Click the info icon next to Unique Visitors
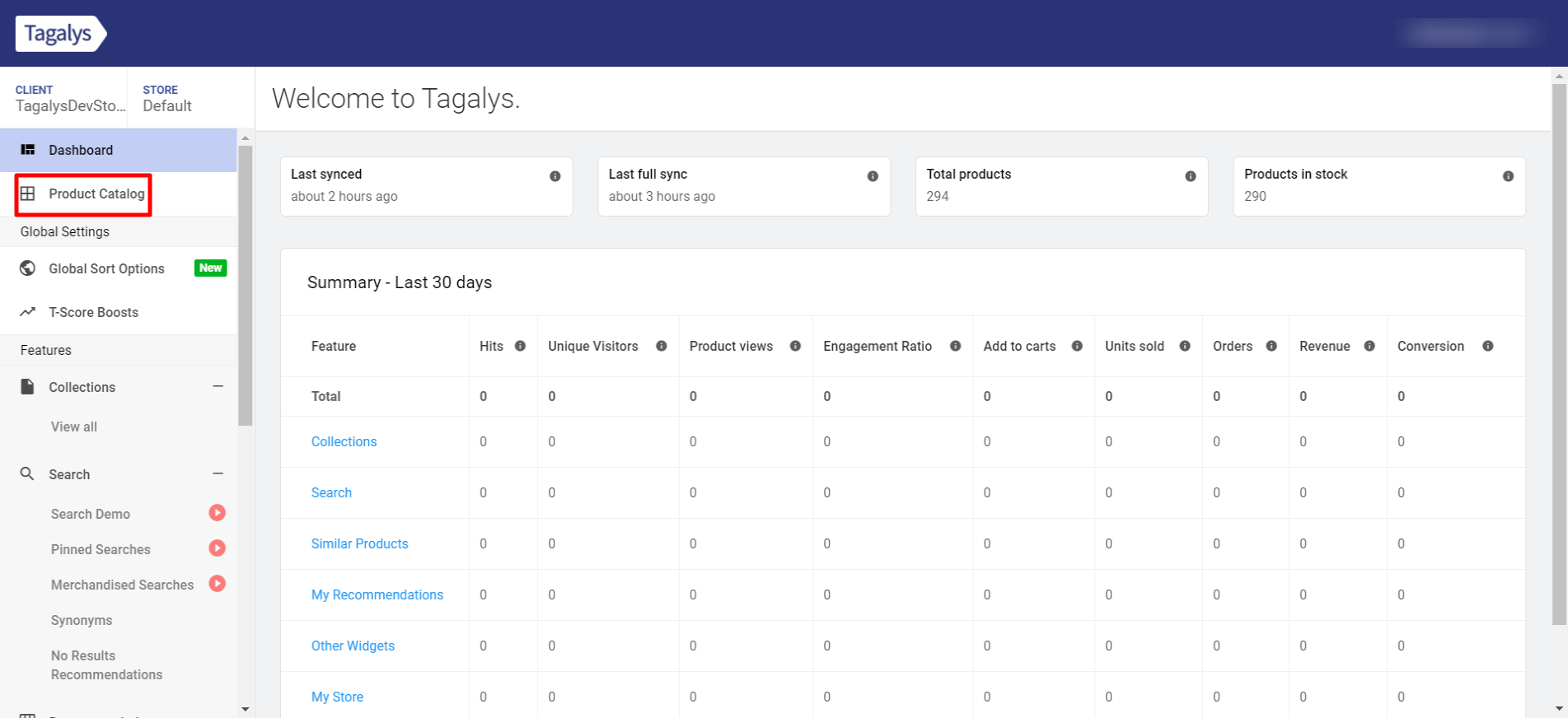Image resolution: width=1568 pixels, height=718 pixels. click(662, 346)
